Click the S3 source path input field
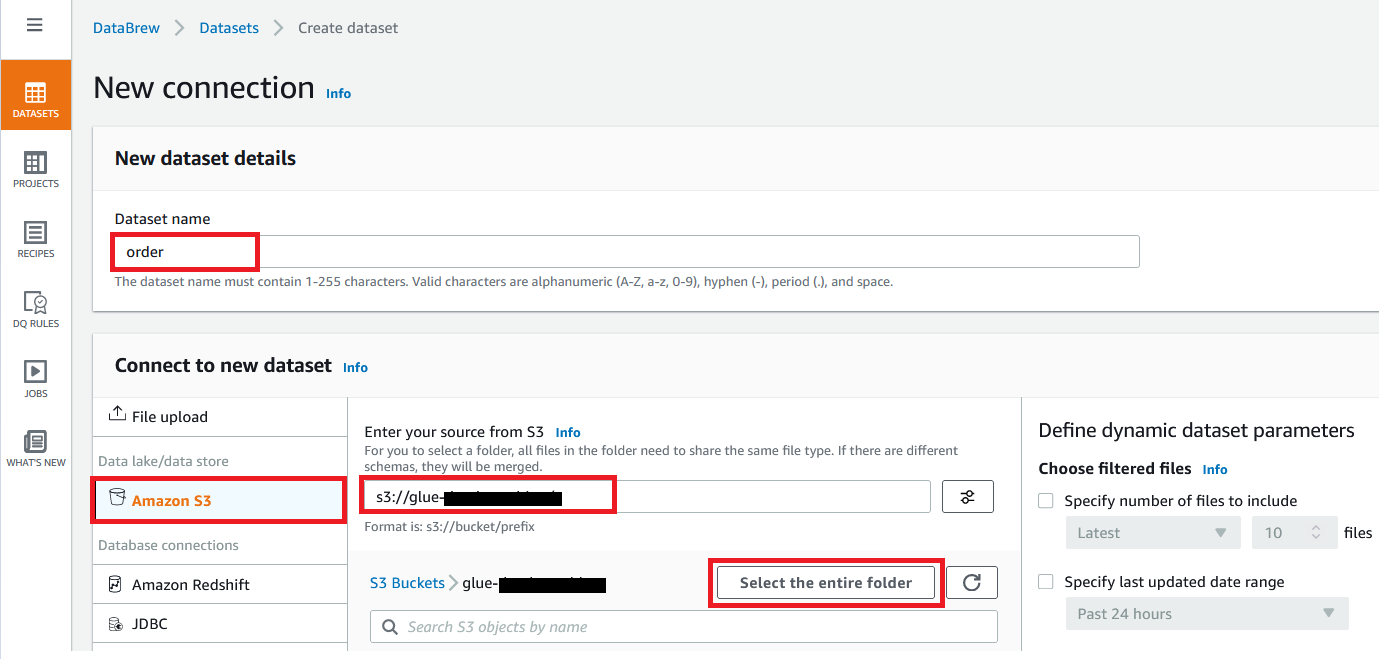 click(x=647, y=496)
